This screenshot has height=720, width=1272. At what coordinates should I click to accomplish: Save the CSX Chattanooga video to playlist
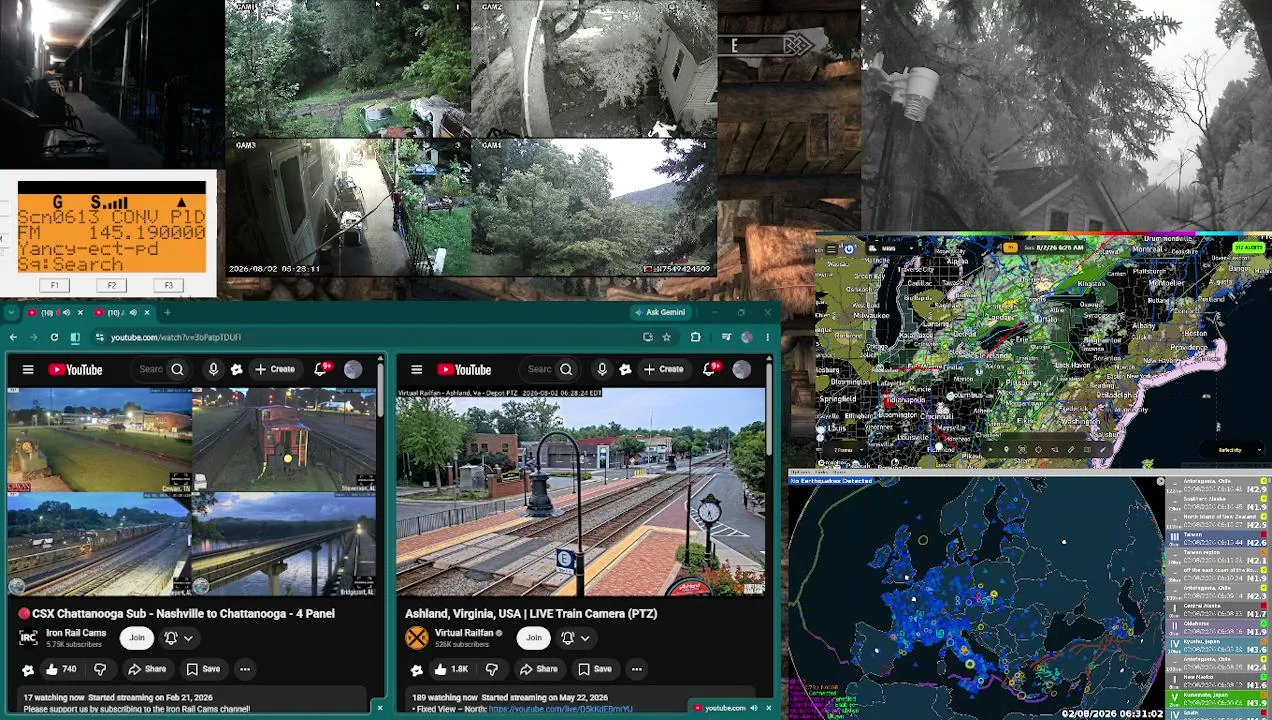coord(202,669)
